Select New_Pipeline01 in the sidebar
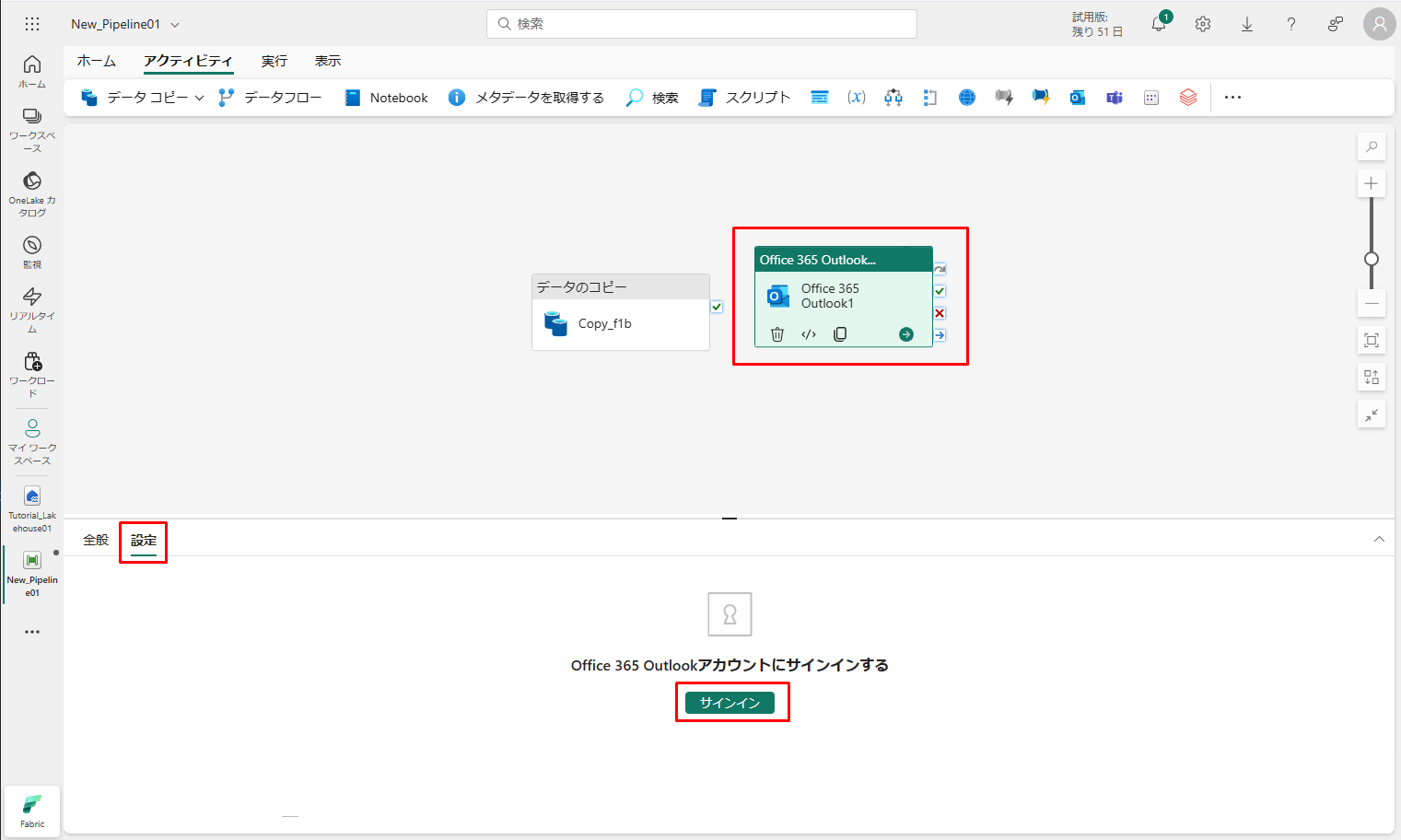 point(32,574)
